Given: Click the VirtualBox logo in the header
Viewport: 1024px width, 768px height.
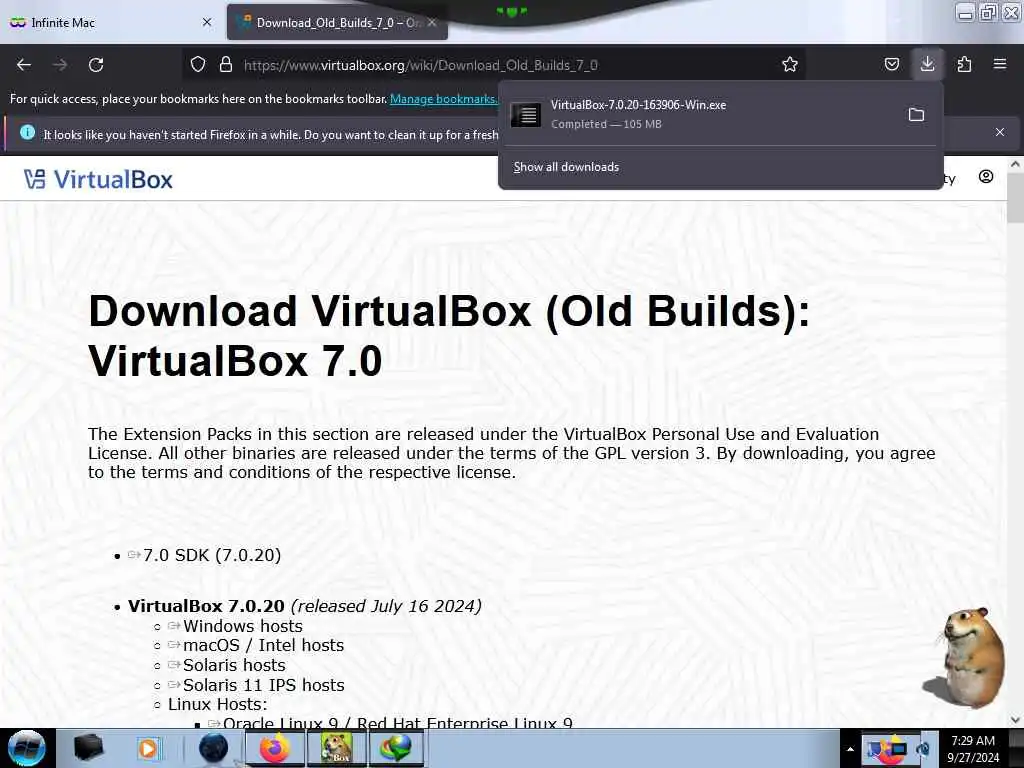Looking at the screenshot, I should (x=98, y=179).
